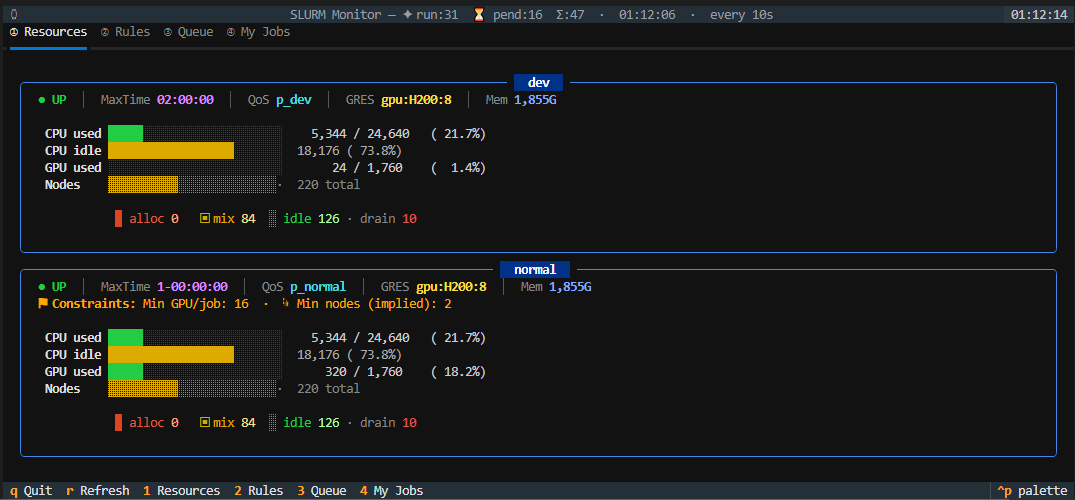Click Mem 1,855G in normal panel
Viewport: 1075px width, 500px height.
point(556,287)
